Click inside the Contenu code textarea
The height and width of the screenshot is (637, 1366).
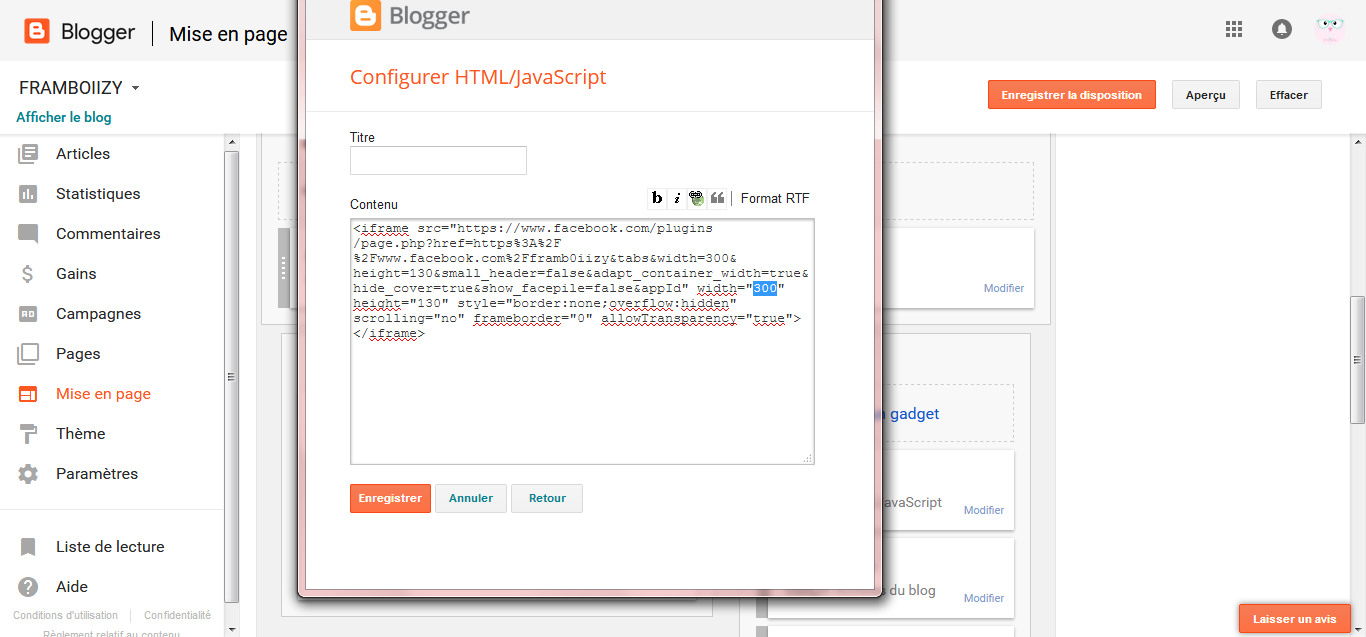582,342
